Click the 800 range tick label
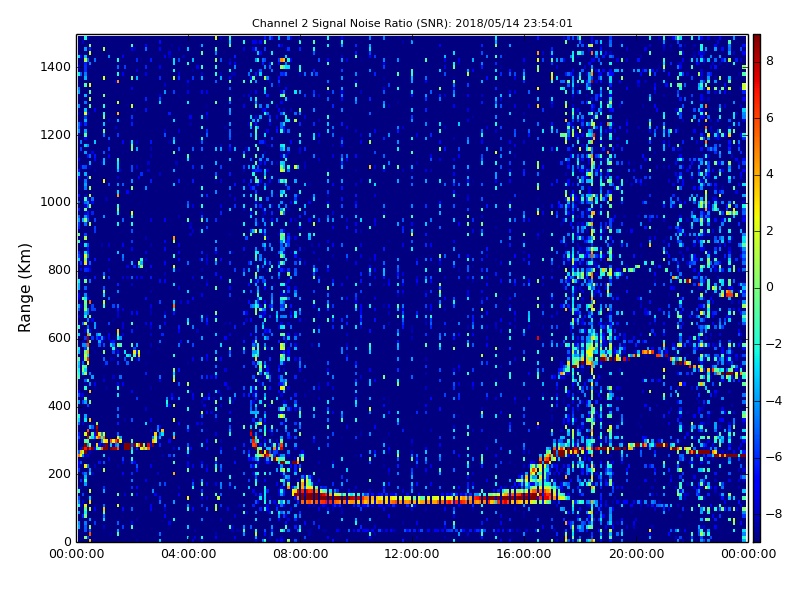 tap(59, 270)
